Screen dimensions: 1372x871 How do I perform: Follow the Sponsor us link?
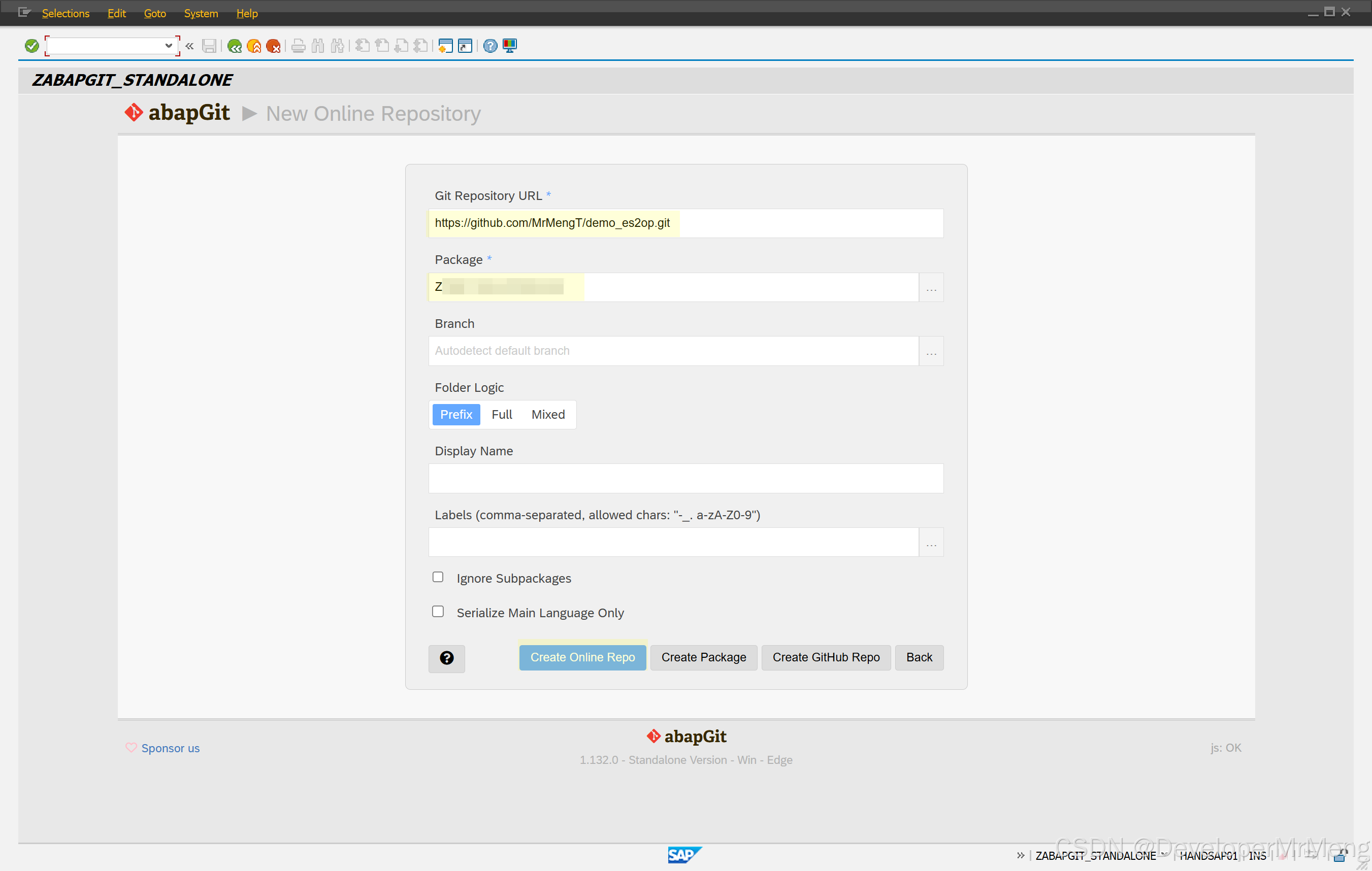click(171, 748)
